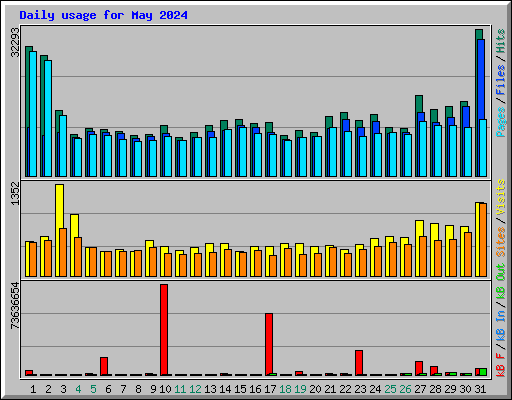
Task: Select day 1 on the x-axis
Action: pyautogui.click(x=33, y=389)
